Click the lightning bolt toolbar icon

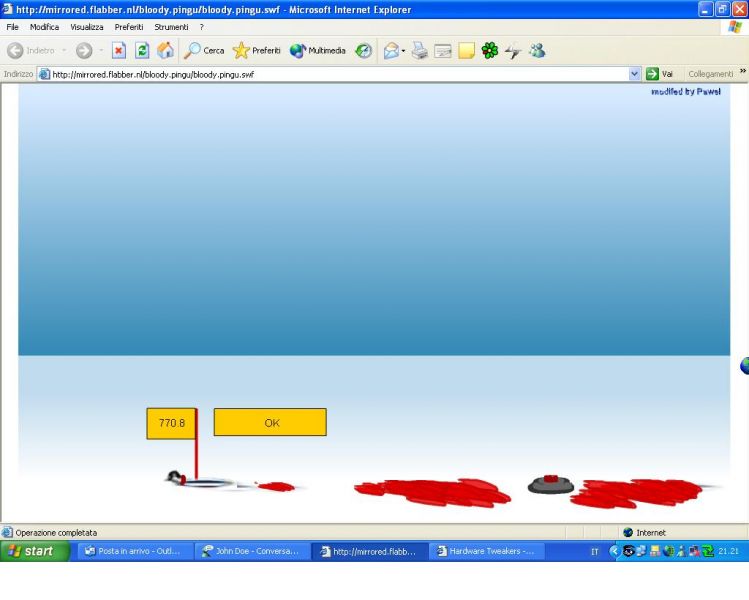(x=513, y=51)
